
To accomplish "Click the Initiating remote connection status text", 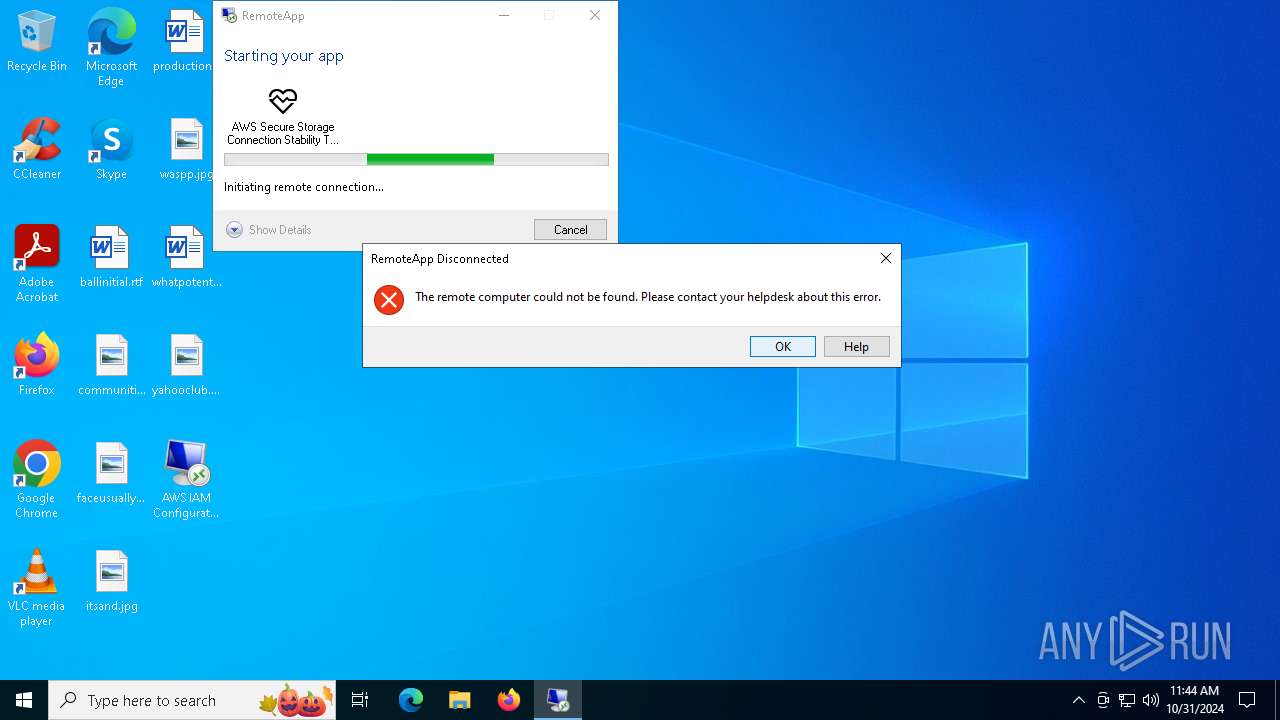I will click(x=304, y=187).
